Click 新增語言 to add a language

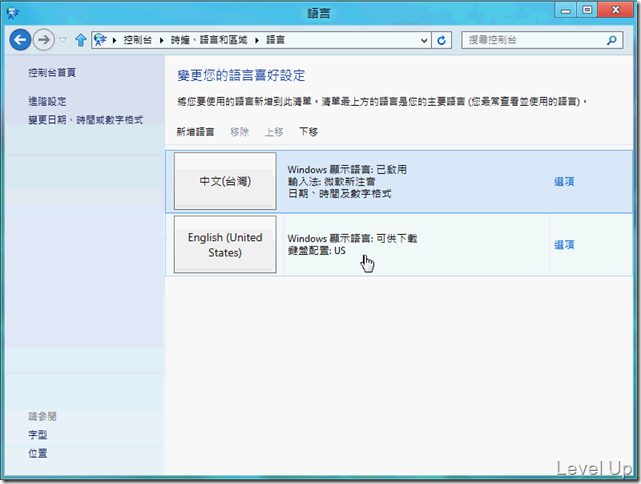195,132
